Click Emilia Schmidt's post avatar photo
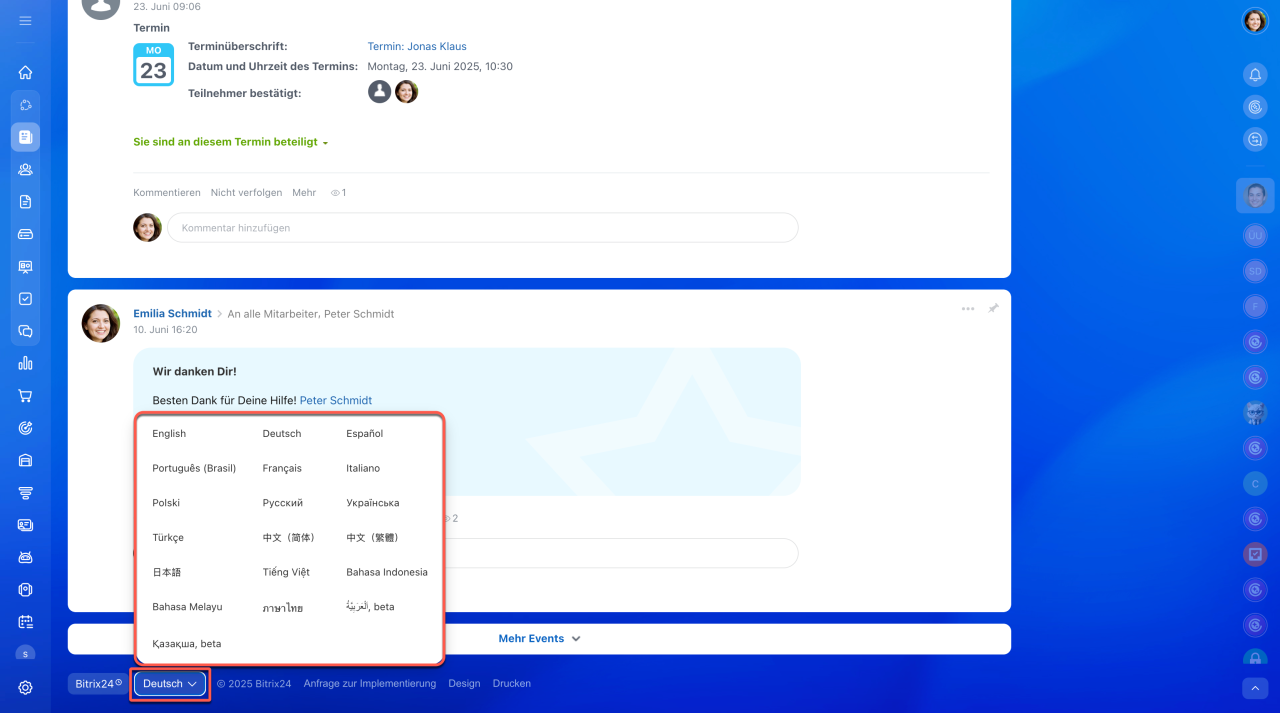The image size is (1280, 713). click(x=101, y=323)
